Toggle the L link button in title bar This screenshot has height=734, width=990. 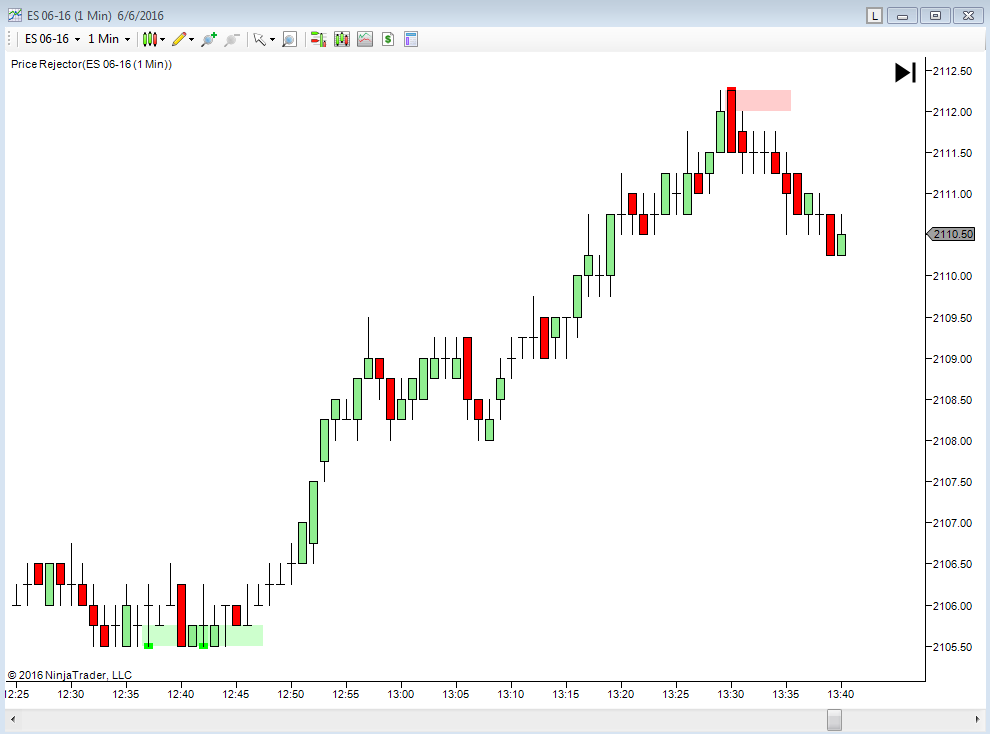pyautogui.click(x=875, y=15)
